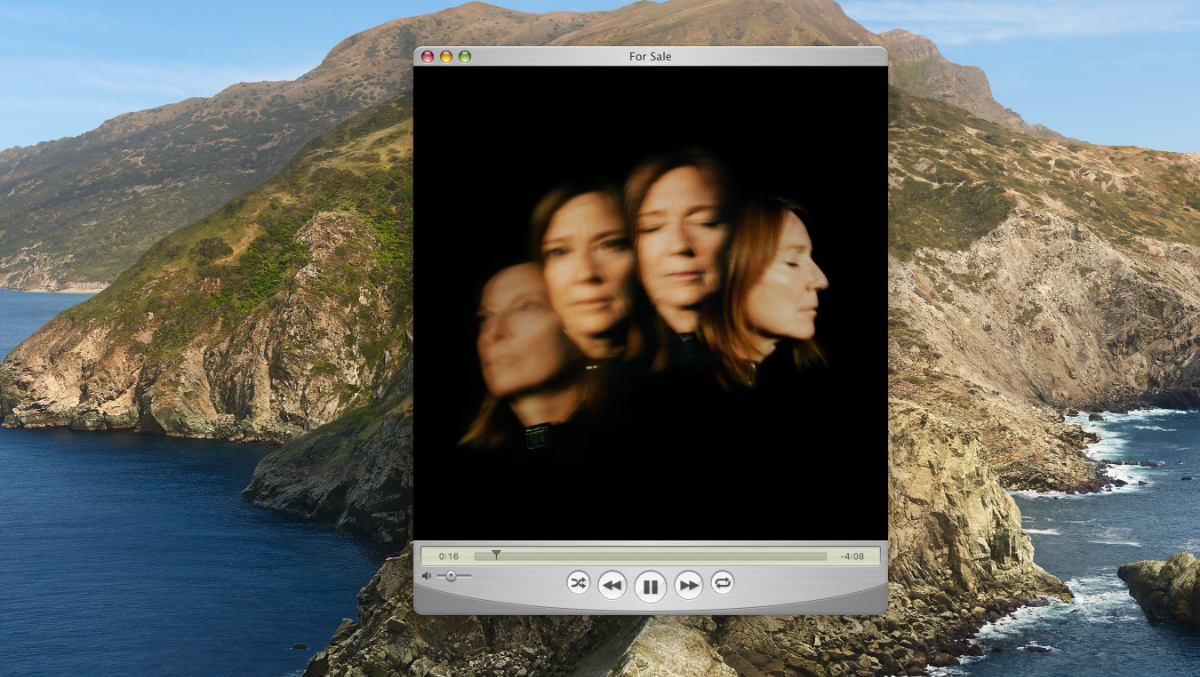
Task: Click the right end of the volume track
Action: coord(470,576)
